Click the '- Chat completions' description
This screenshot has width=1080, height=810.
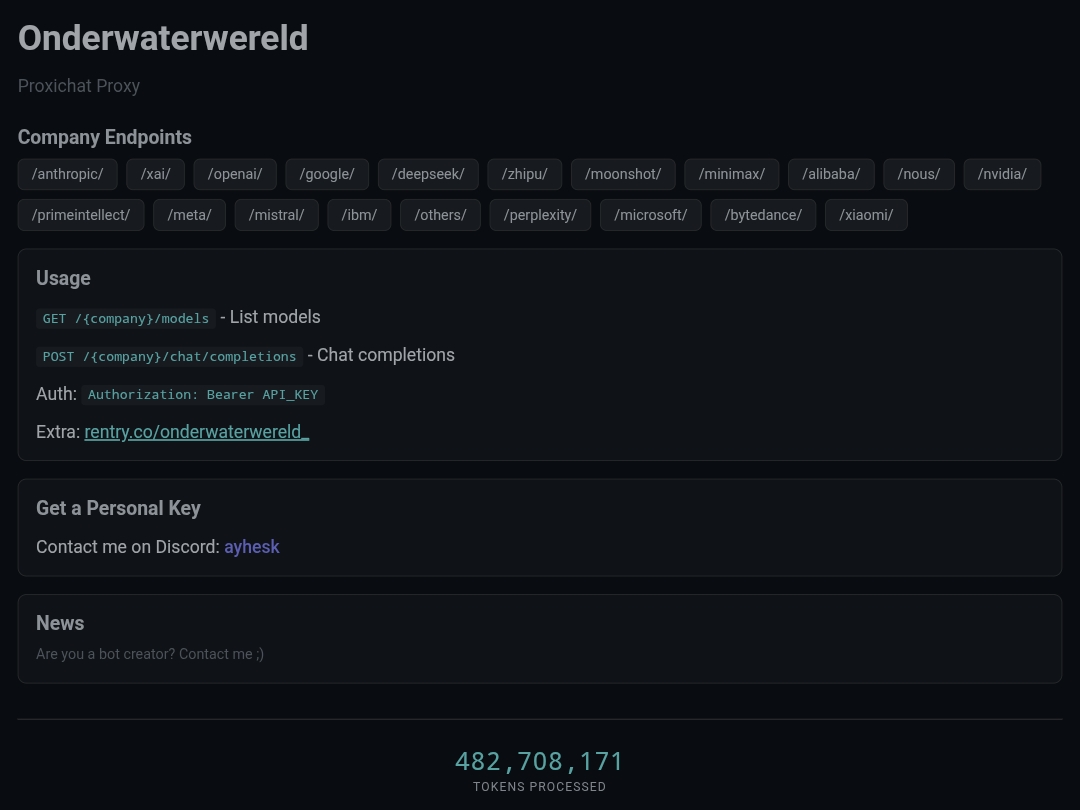381,355
